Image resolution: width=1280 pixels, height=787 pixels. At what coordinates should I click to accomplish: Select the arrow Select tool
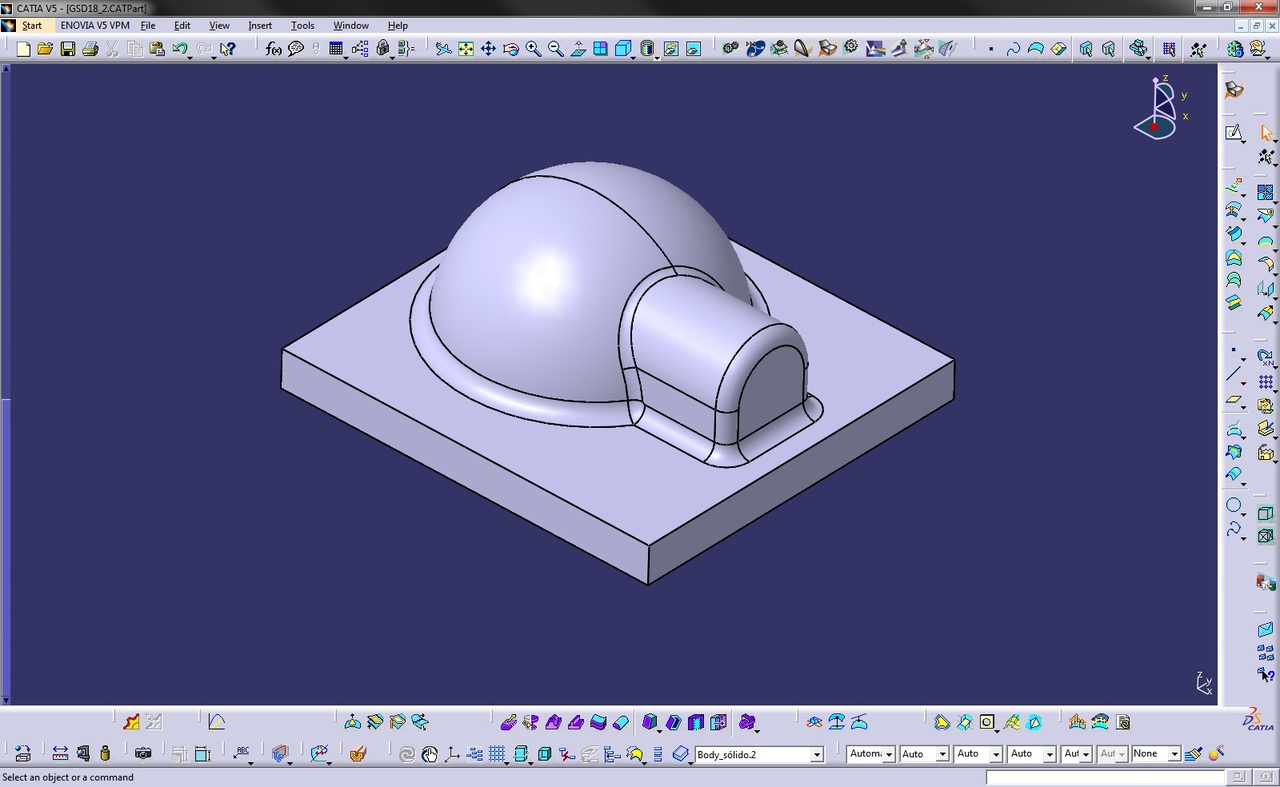pyautogui.click(x=1266, y=133)
